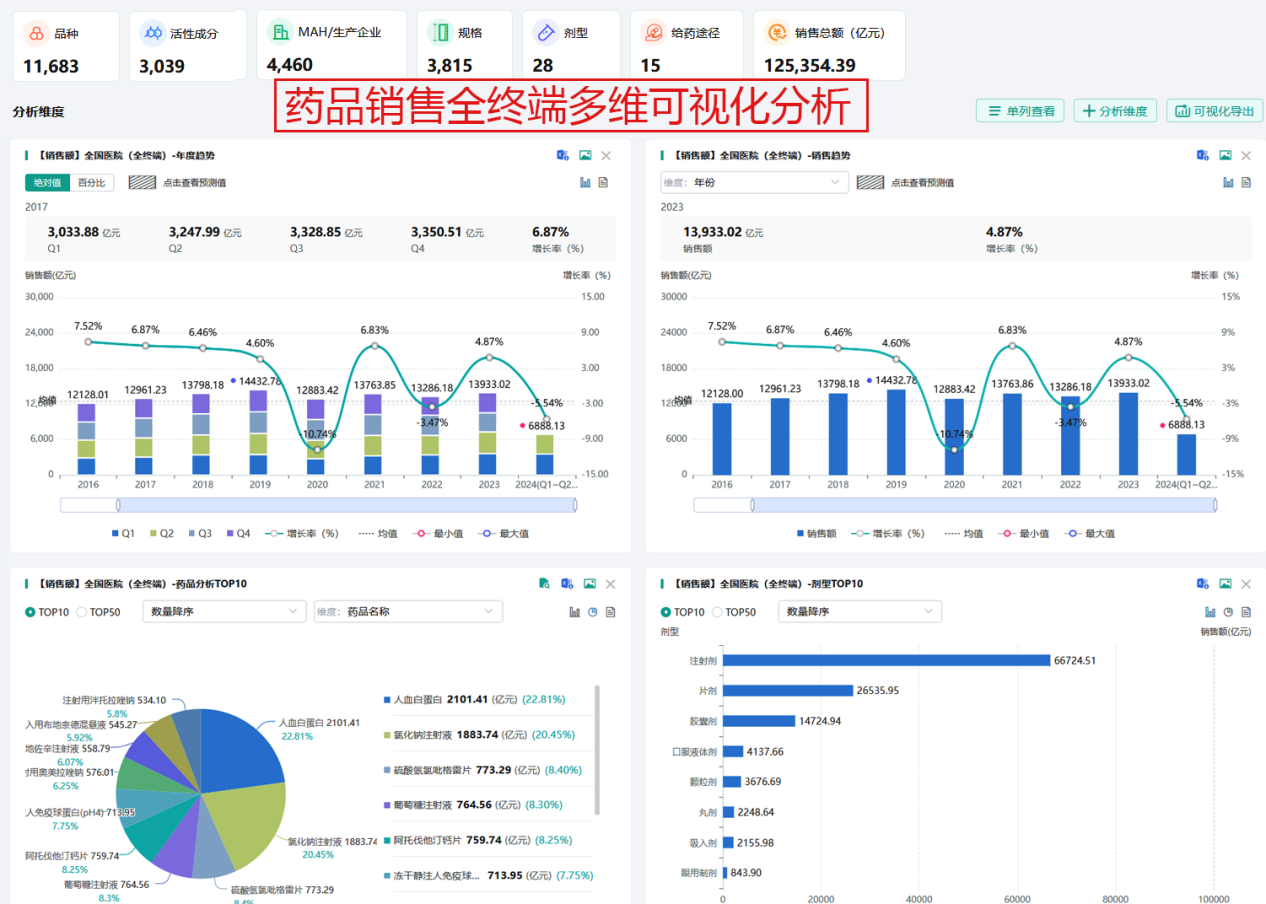This screenshot has width=1266, height=904.
Task: Click the 给药途径 card icon
Action: (x=653, y=33)
